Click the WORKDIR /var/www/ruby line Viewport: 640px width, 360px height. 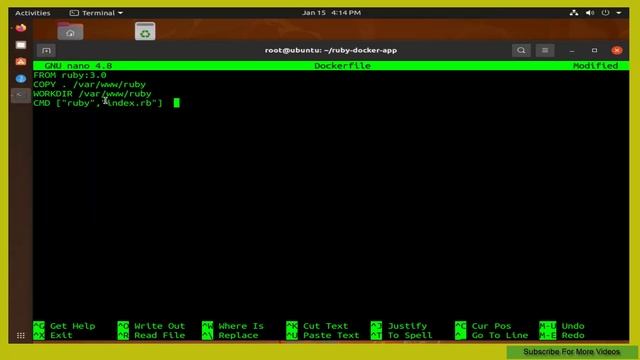click(92, 94)
